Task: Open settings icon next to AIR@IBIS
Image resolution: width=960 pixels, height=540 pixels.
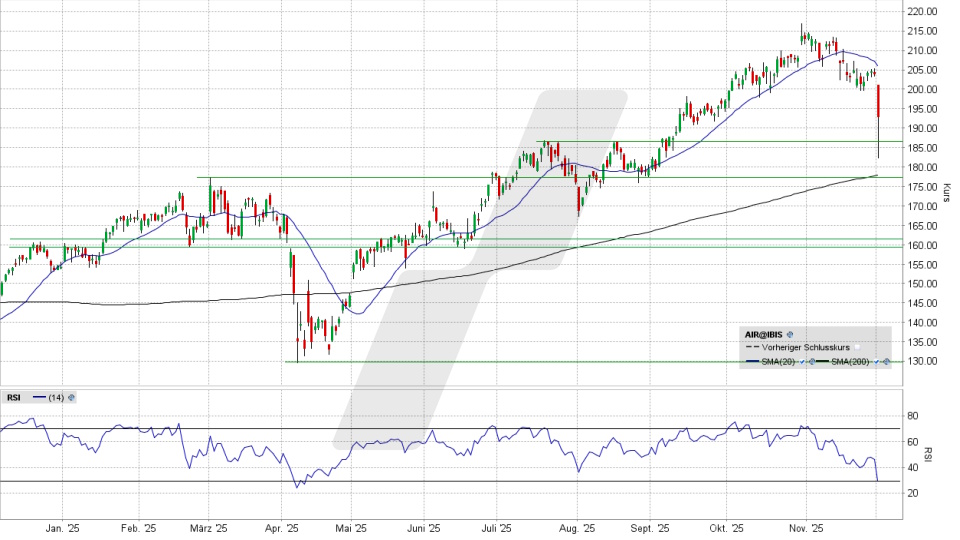Action: [790, 333]
